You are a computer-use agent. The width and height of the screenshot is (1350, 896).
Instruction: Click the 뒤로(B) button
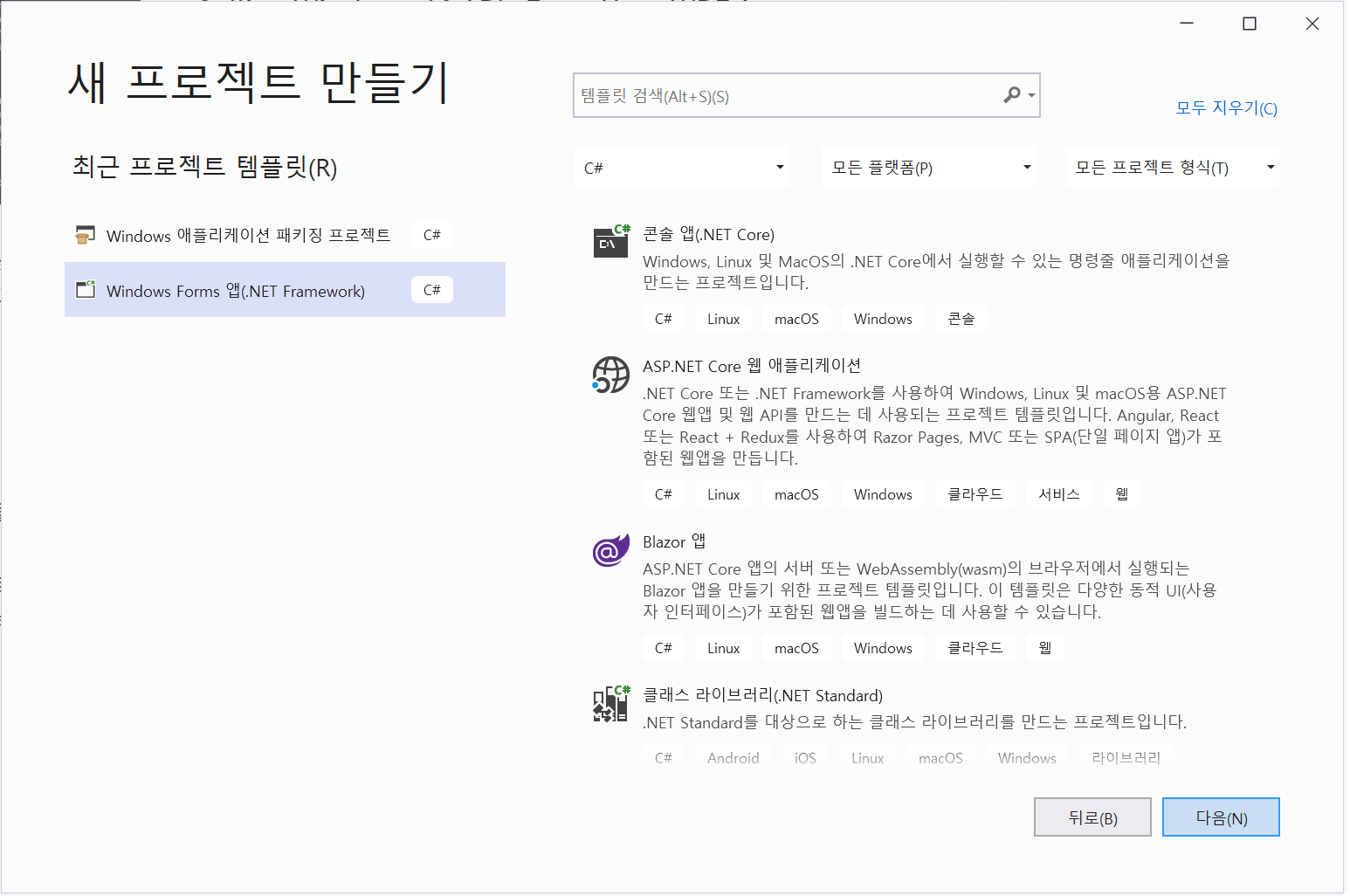1092,817
